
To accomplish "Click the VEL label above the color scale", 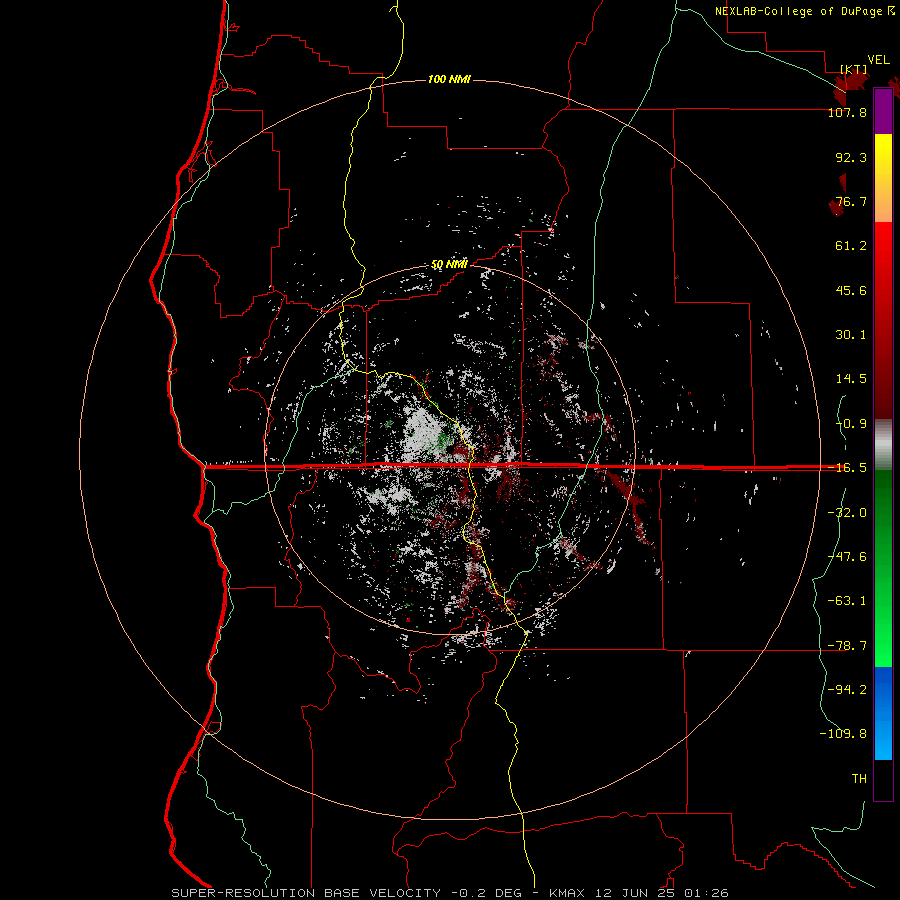I will click(878, 59).
